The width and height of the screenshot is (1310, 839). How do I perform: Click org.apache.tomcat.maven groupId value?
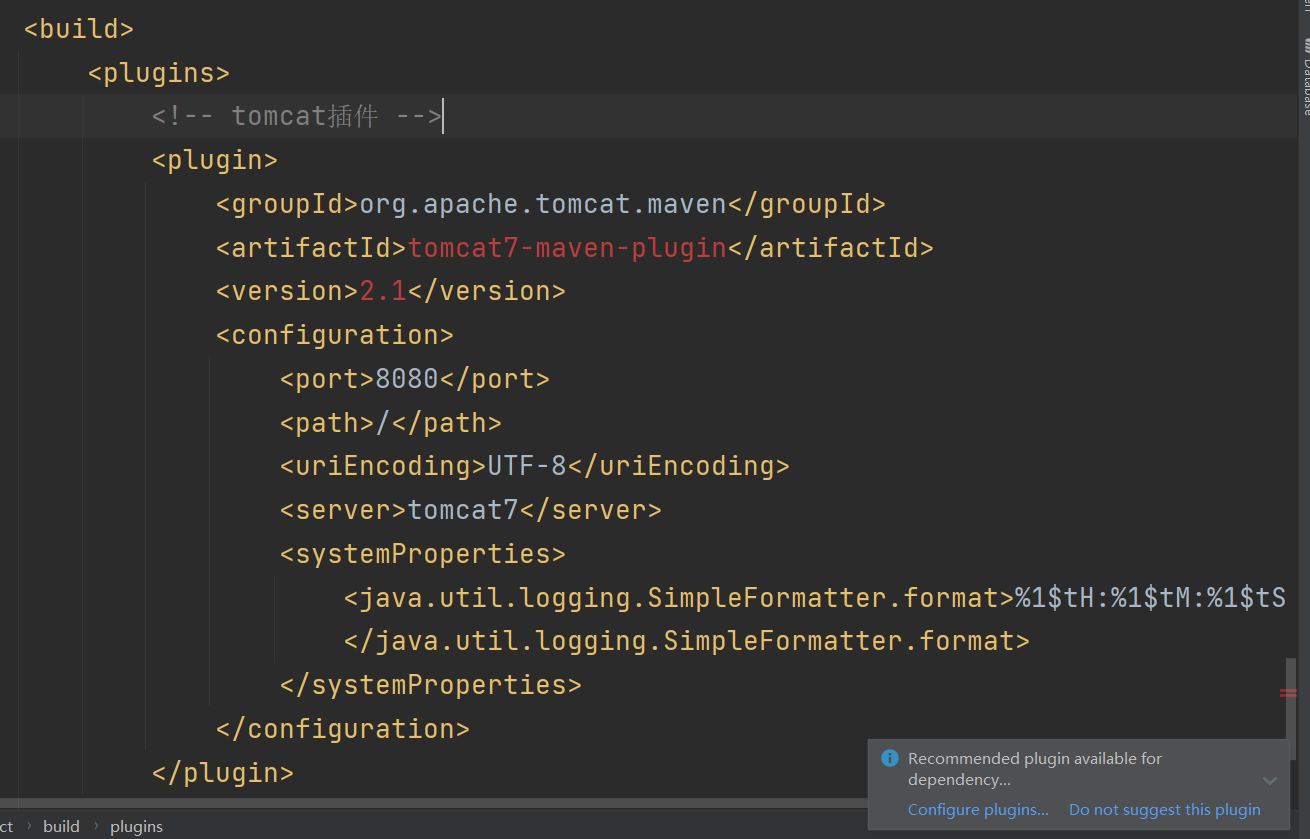[543, 204]
